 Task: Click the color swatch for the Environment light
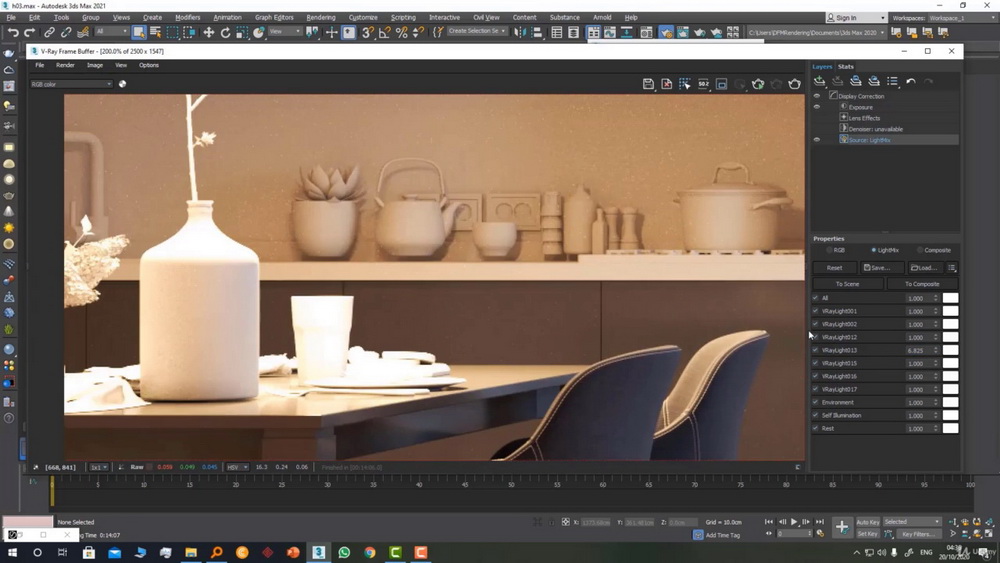950,402
